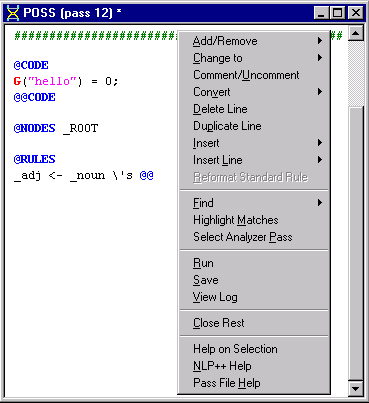Click the G("hello") = 0; code line
The image size is (369, 403).
66,81
